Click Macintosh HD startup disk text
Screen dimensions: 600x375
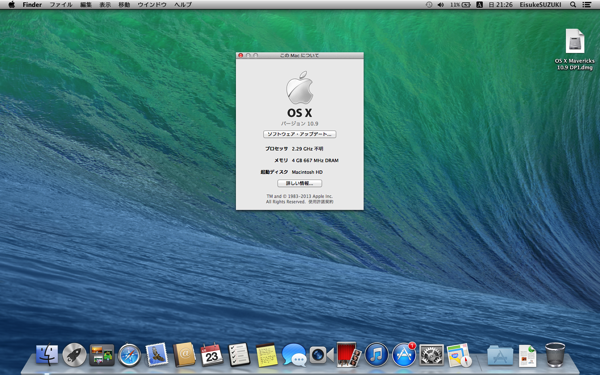[x=307, y=172]
